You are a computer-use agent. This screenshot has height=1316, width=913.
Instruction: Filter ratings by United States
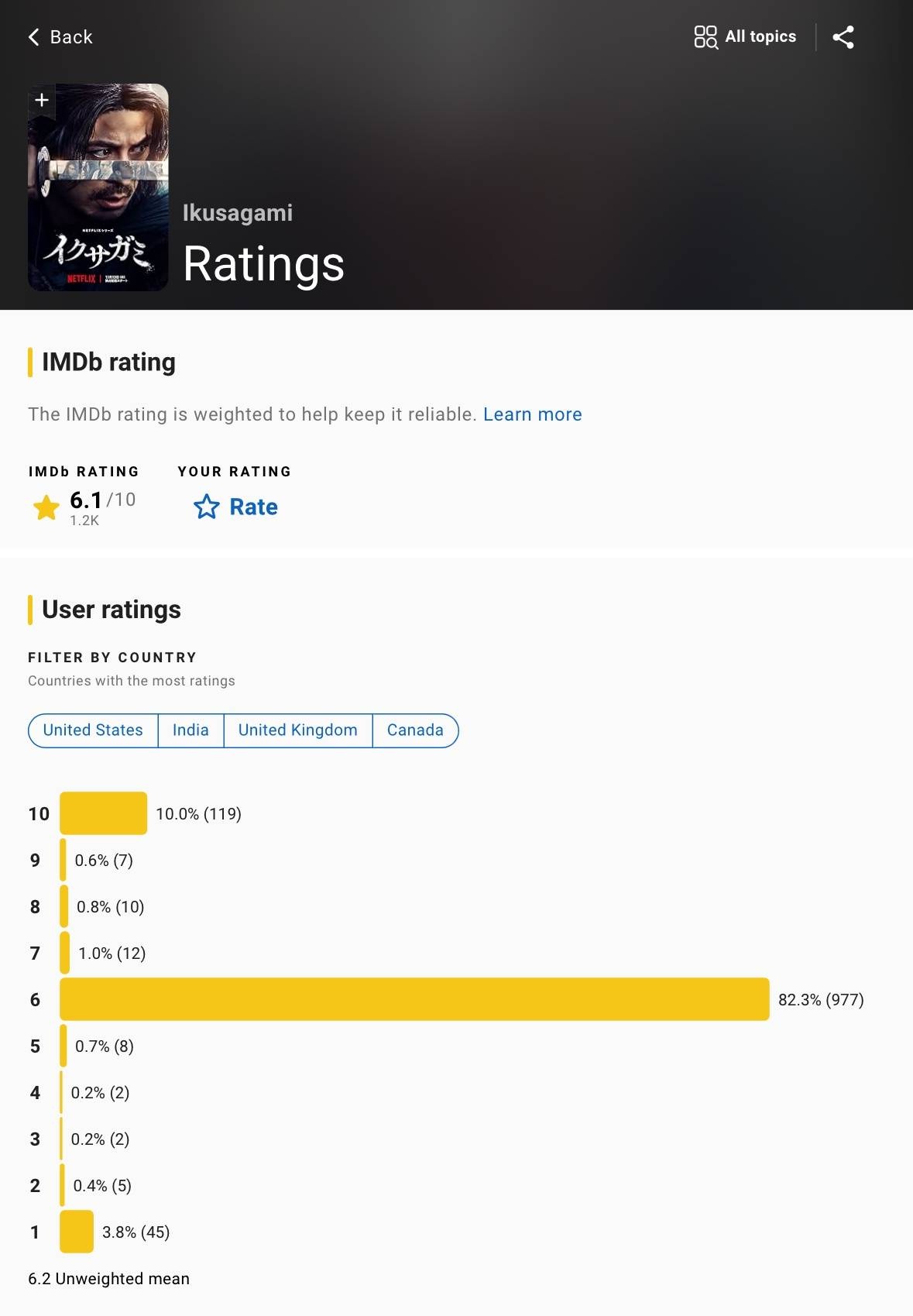(93, 730)
